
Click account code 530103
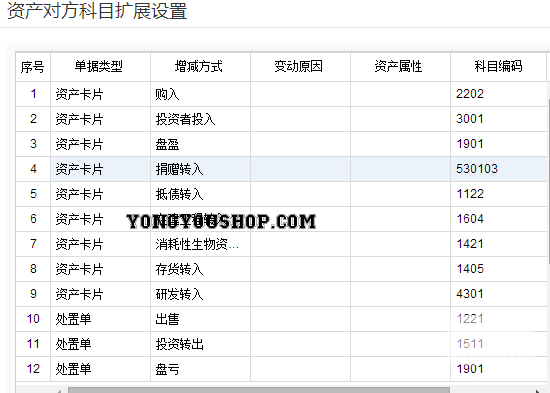477,169
